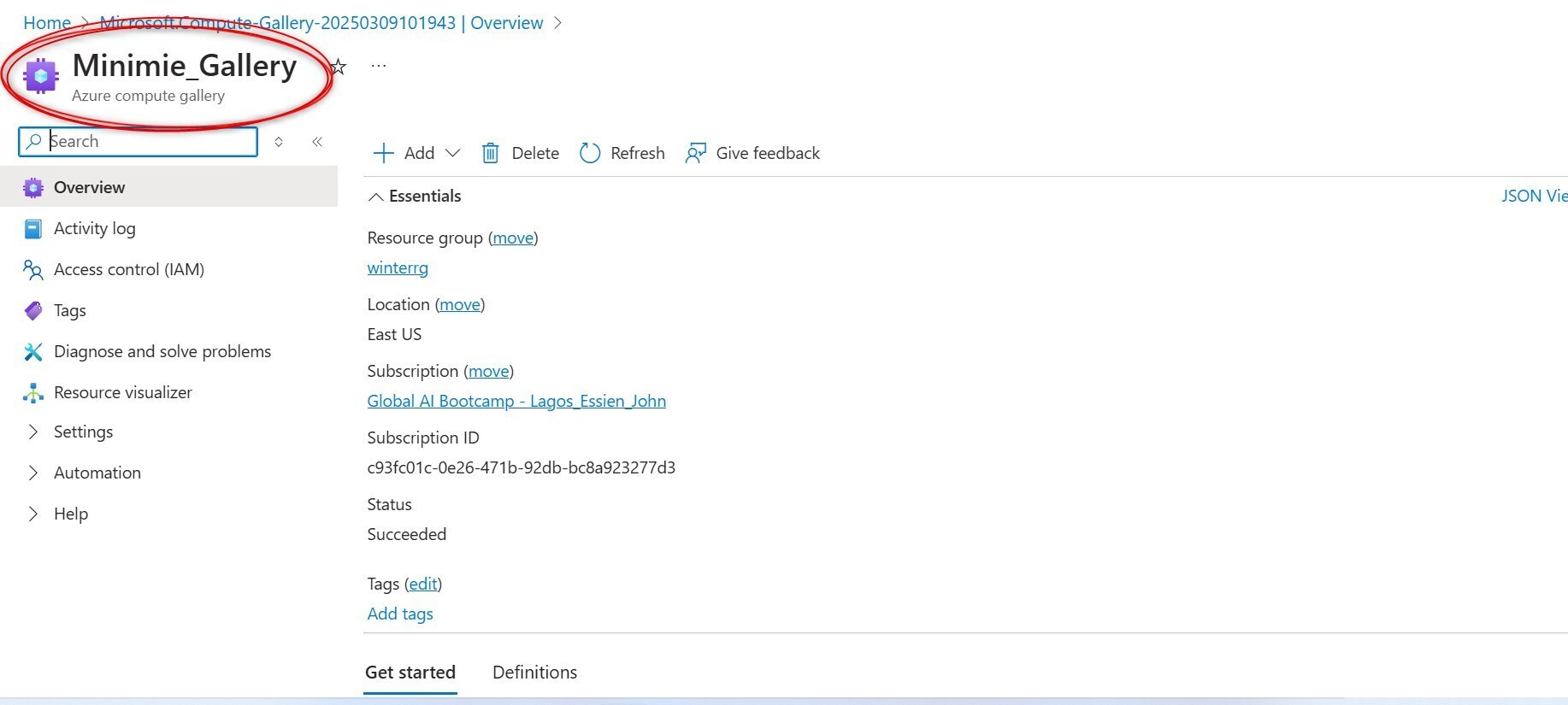This screenshot has height=705, width=1568.
Task: Select the subscription ID value text
Action: [x=522, y=467]
